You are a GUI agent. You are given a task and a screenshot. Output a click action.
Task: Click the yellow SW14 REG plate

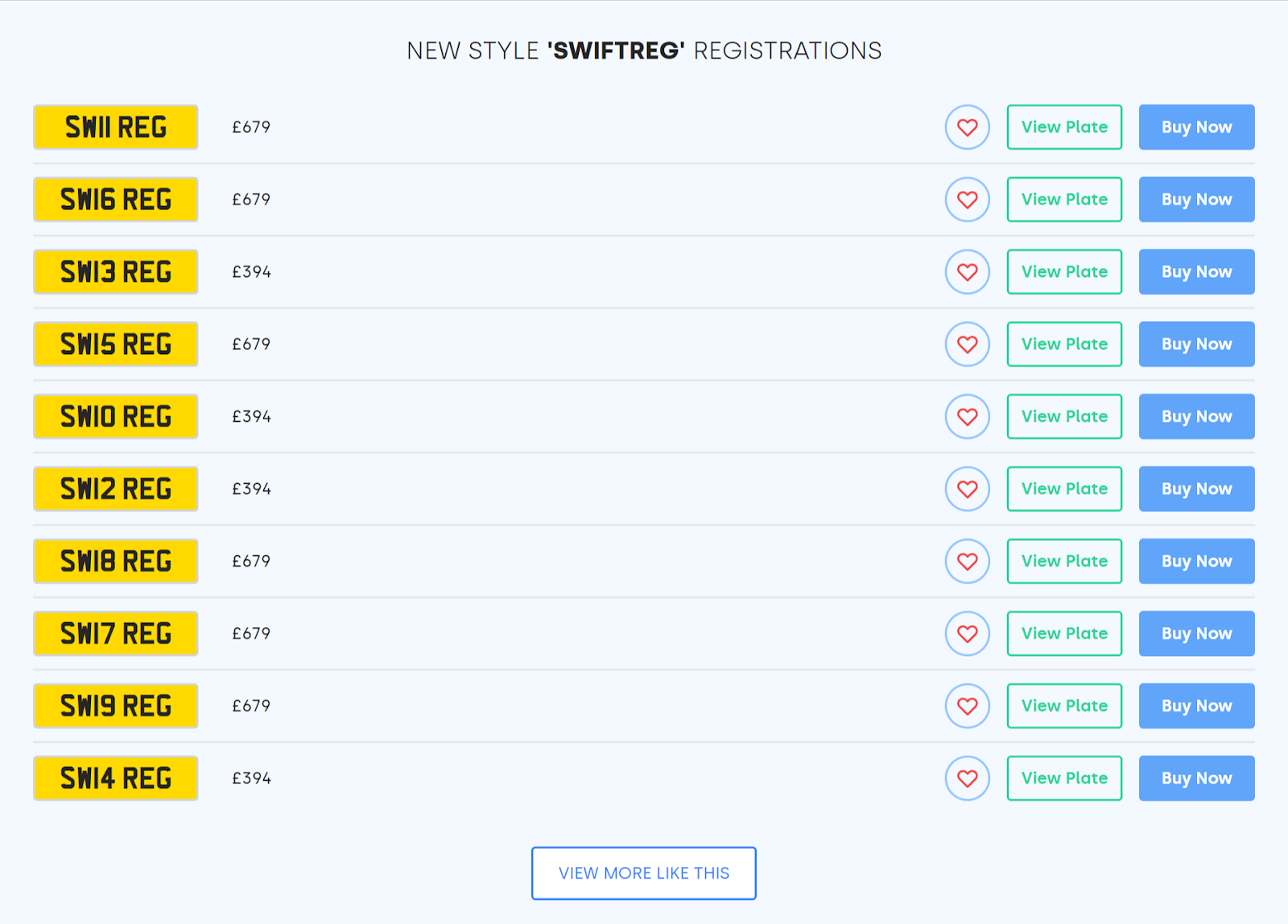(x=116, y=778)
